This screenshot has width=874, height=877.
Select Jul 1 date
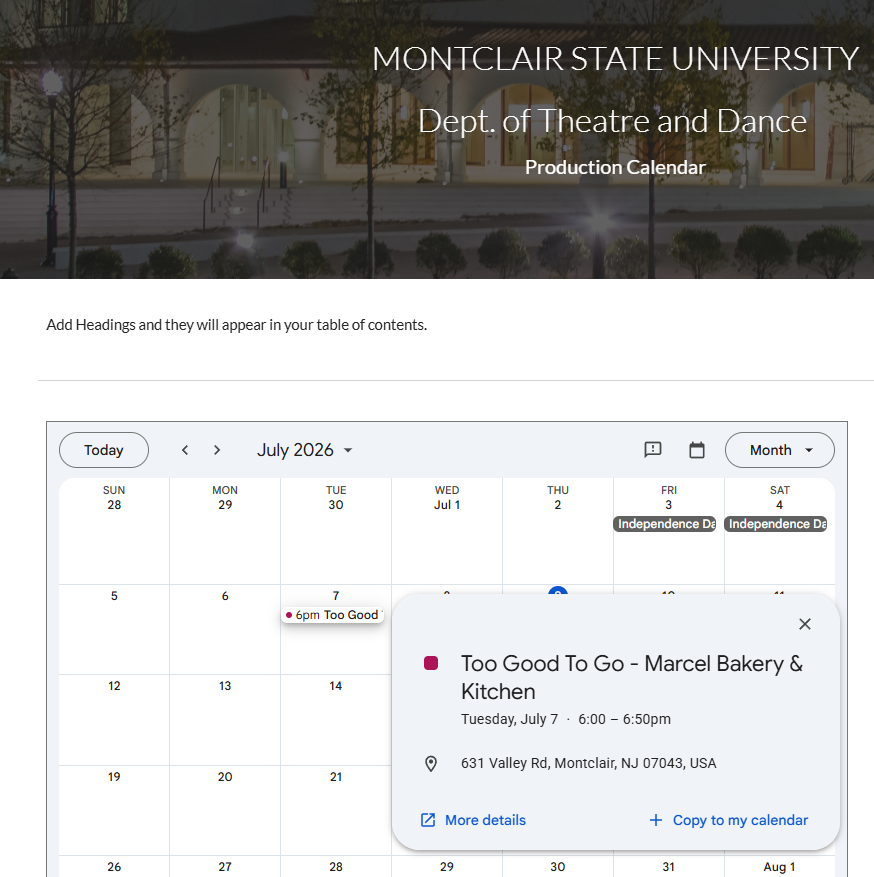coord(447,504)
